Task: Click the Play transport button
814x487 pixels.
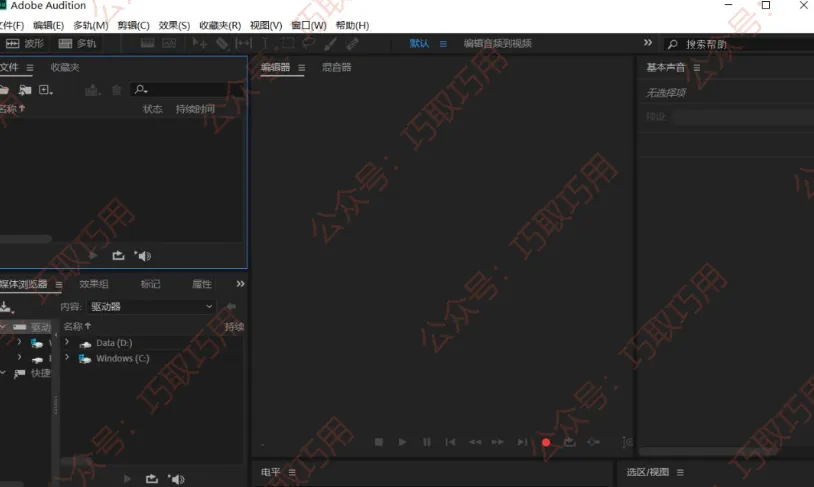Action: point(402,442)
